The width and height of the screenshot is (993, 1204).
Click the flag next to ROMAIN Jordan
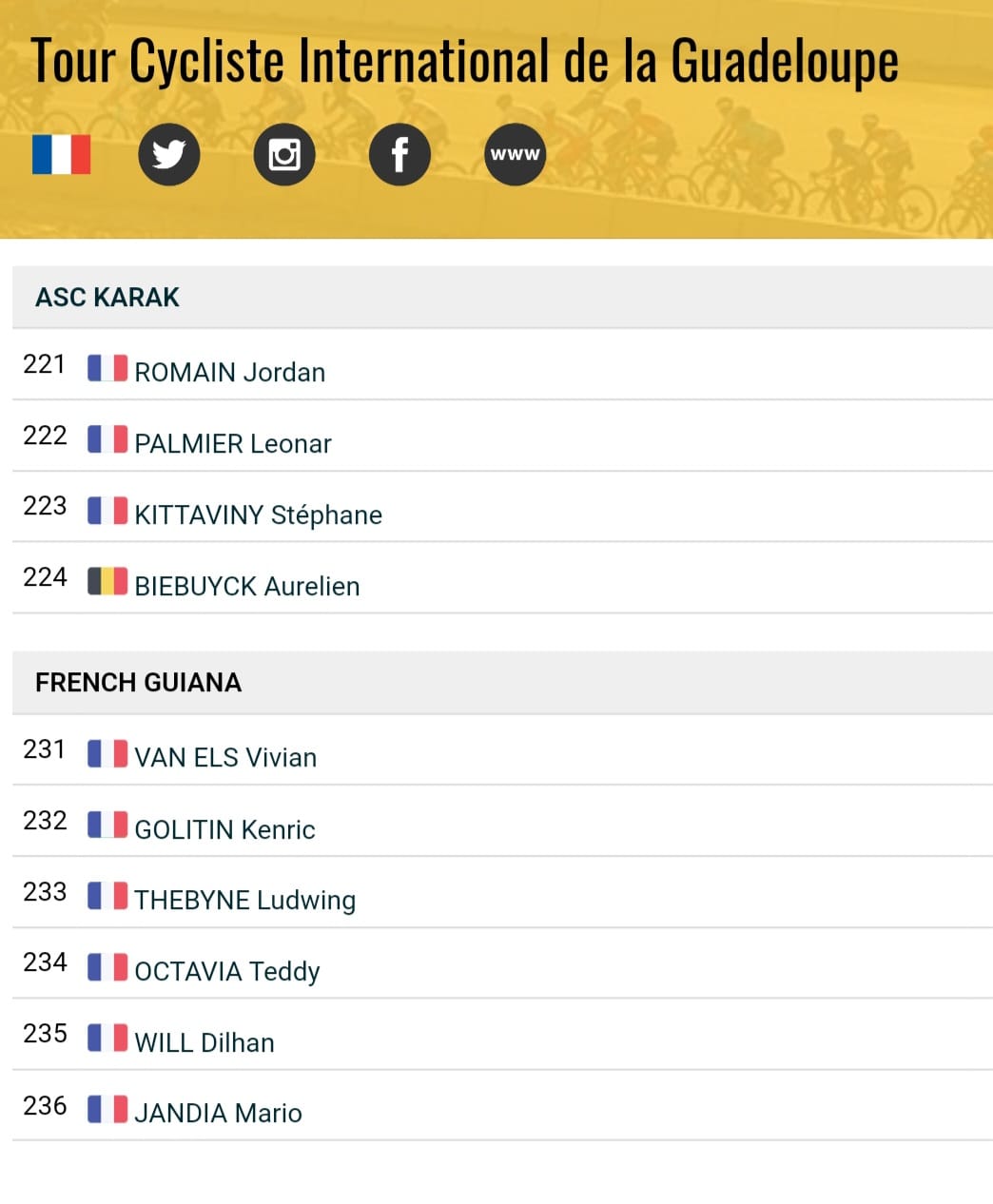click(x=107, y=367)
